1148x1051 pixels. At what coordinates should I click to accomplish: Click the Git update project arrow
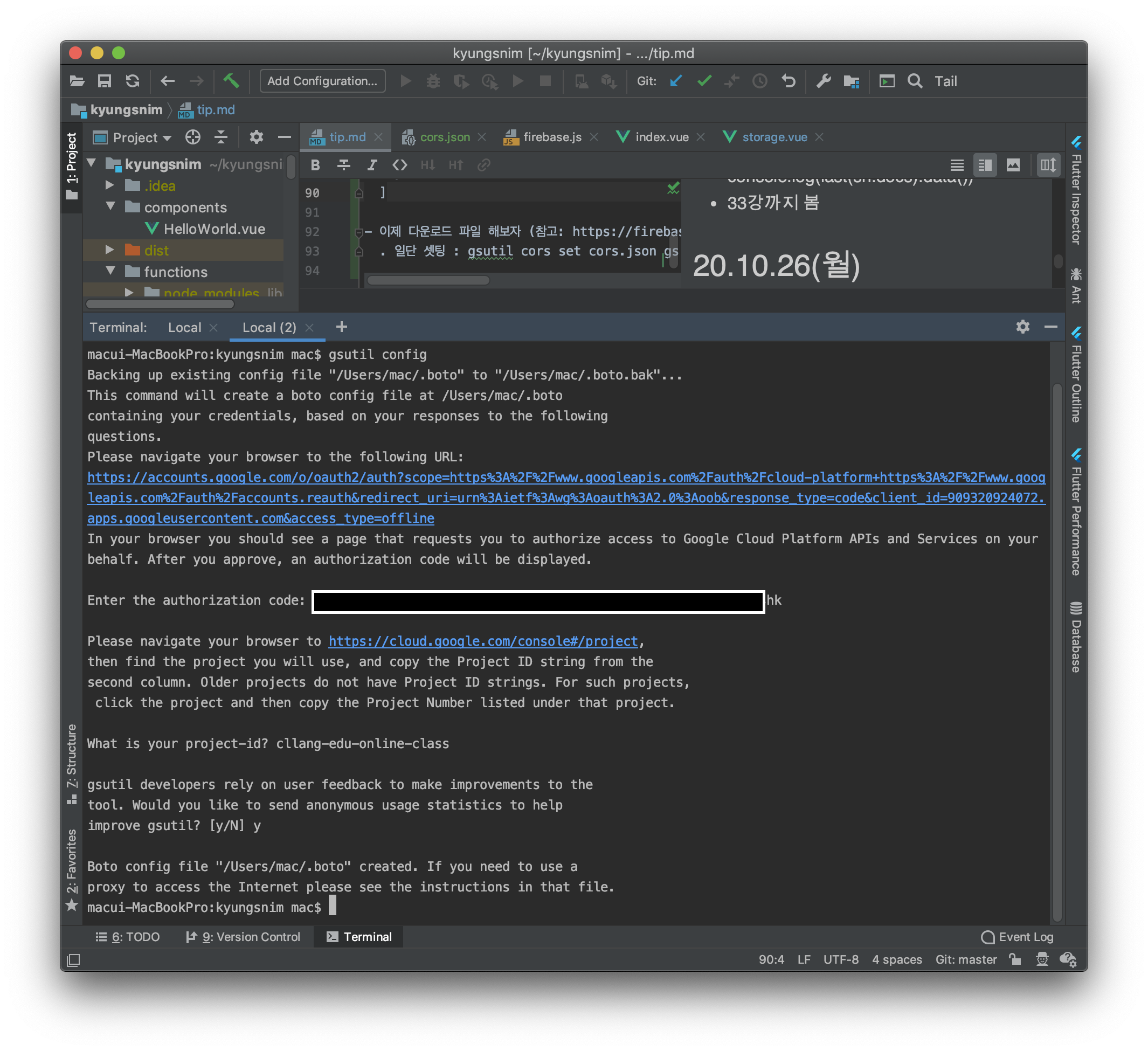(676, 81)
